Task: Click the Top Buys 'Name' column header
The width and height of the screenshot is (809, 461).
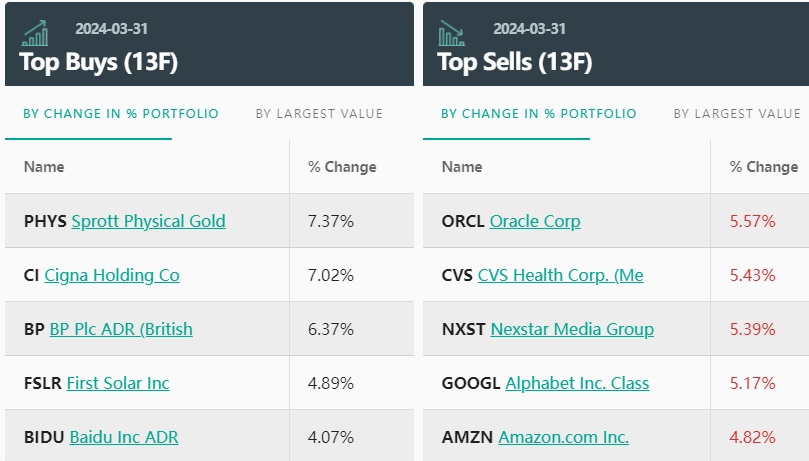Action: [43, 167]
